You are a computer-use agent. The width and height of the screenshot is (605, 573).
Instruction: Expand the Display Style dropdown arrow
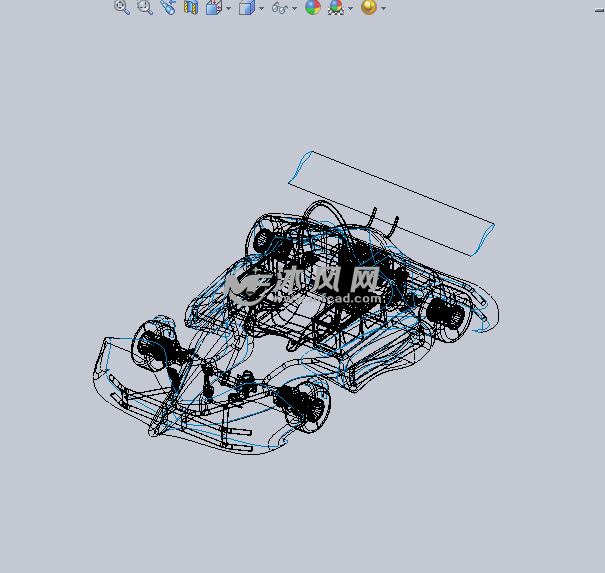261,9
